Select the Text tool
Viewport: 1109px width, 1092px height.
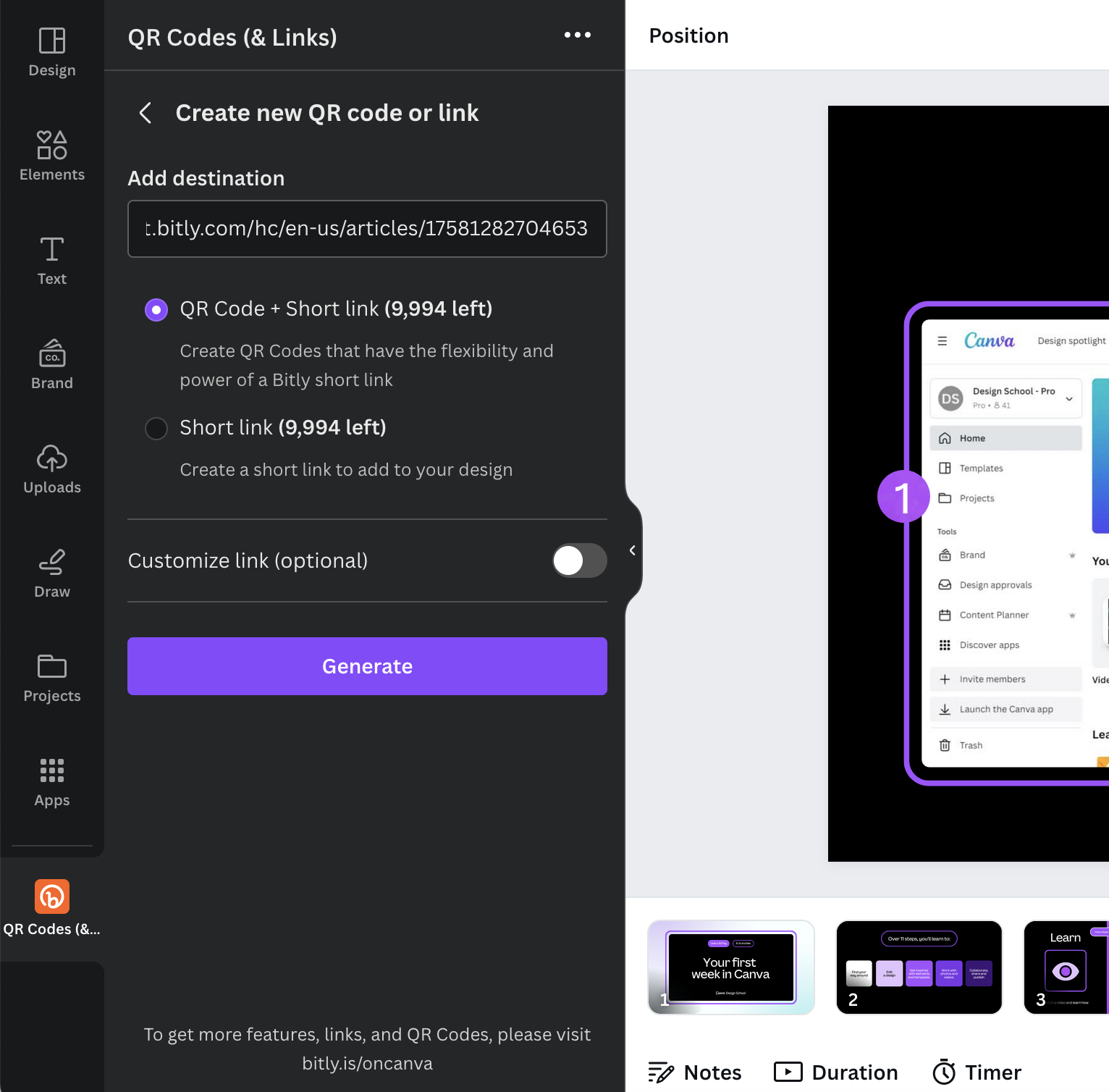(52, 261)
